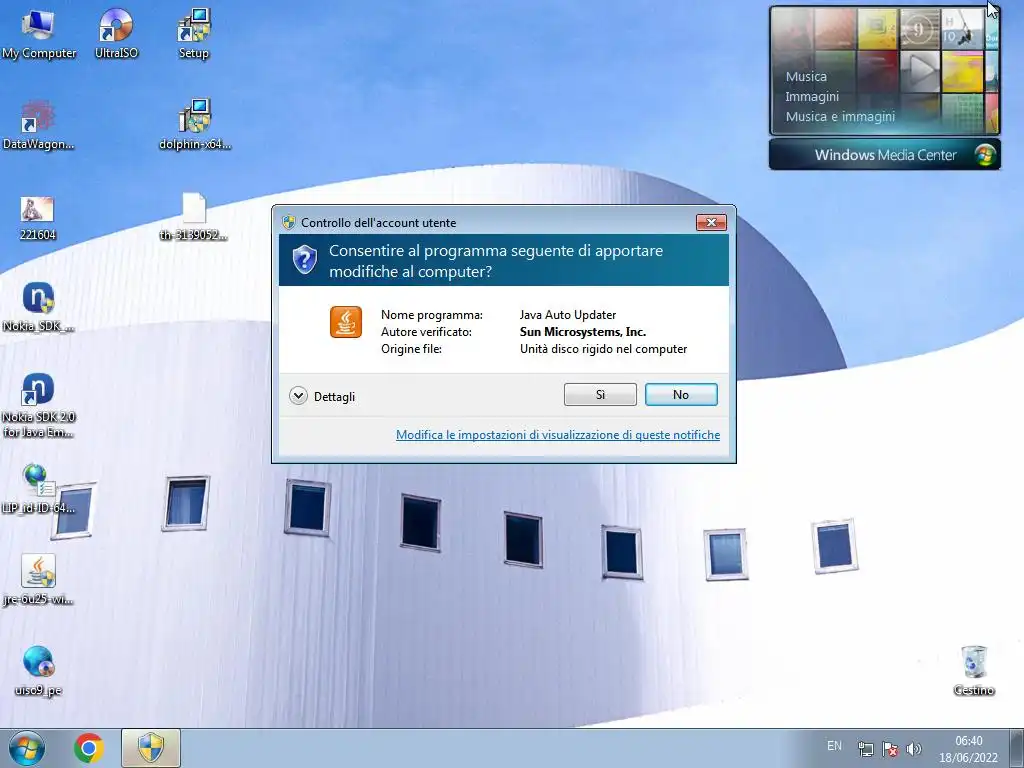Select the LIP_id-ID-64 desktop icon
Screen dimensions: 1024x768
(x=38, y=490)
